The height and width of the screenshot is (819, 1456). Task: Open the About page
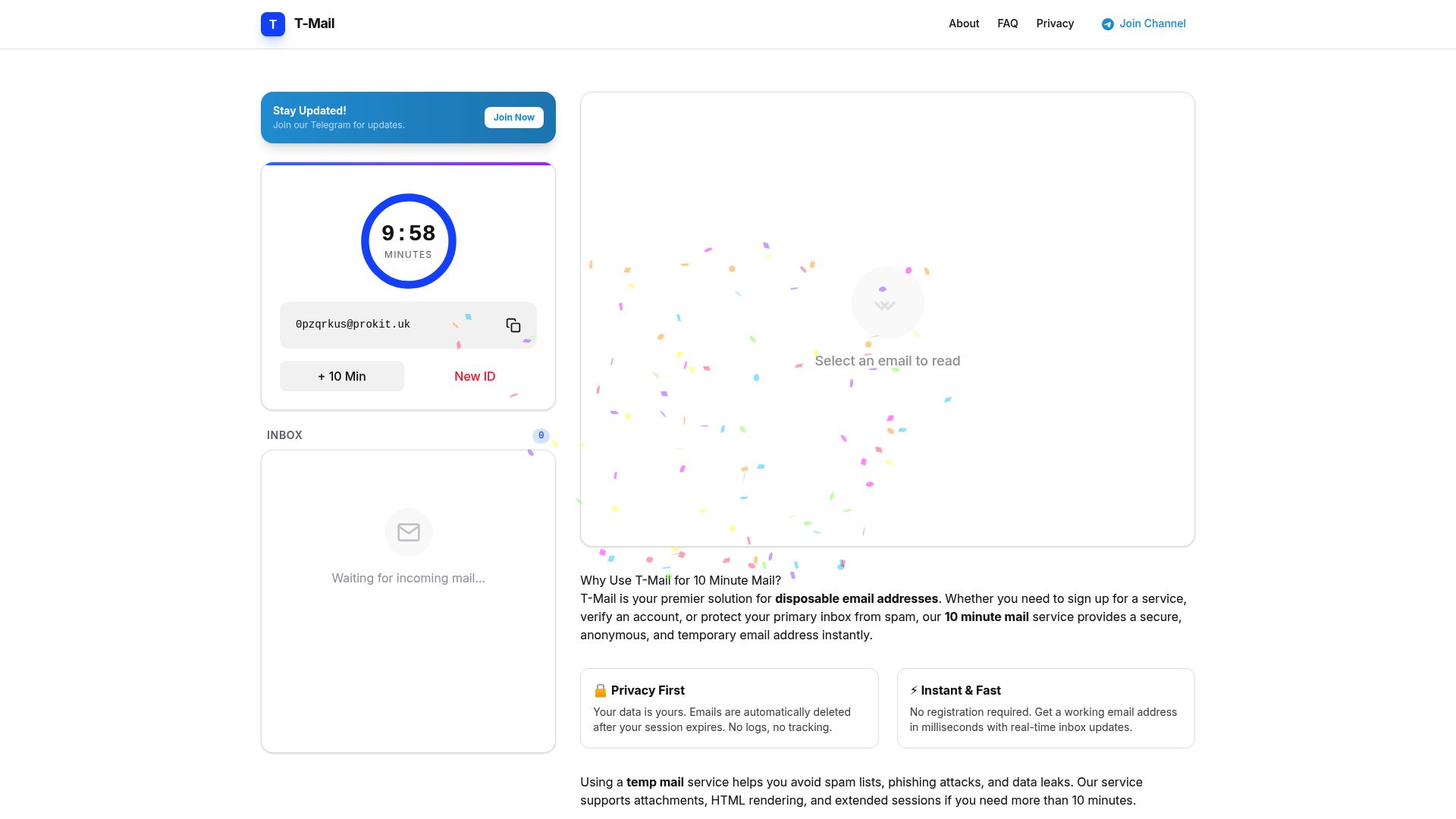(x=964, y=24)
